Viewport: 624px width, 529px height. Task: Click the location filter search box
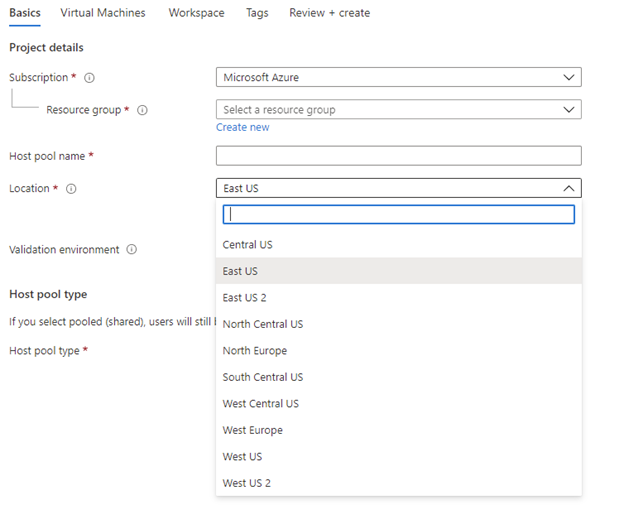[x=399, y=215]
